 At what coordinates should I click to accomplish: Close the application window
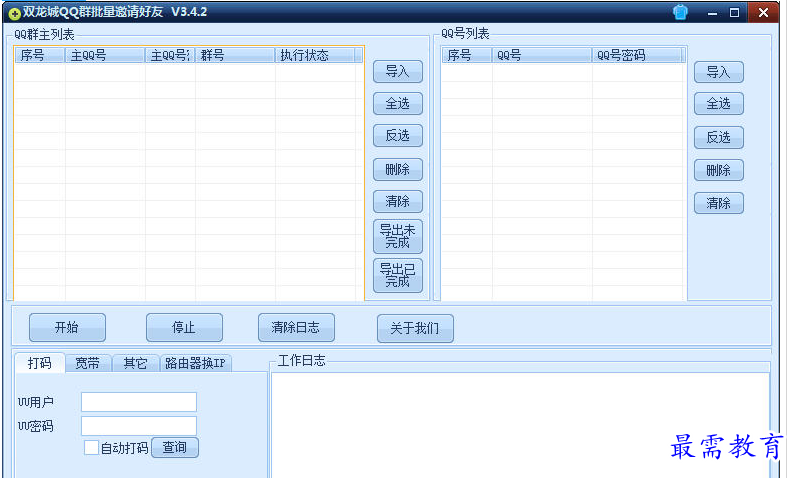(763, 12)
